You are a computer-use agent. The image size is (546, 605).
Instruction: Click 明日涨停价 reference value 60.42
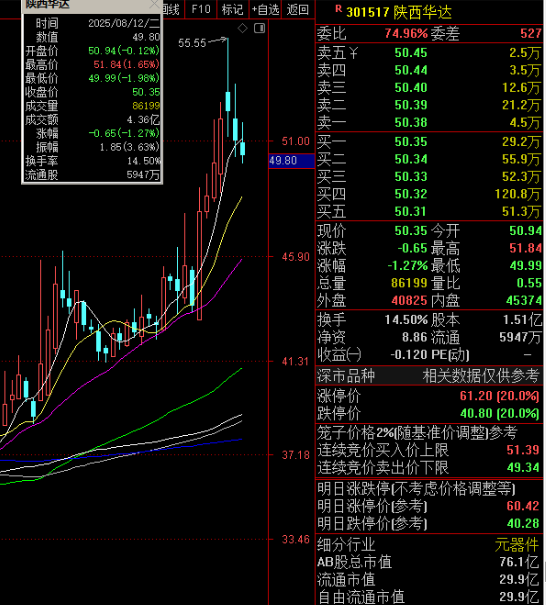(x=523, y=506)
